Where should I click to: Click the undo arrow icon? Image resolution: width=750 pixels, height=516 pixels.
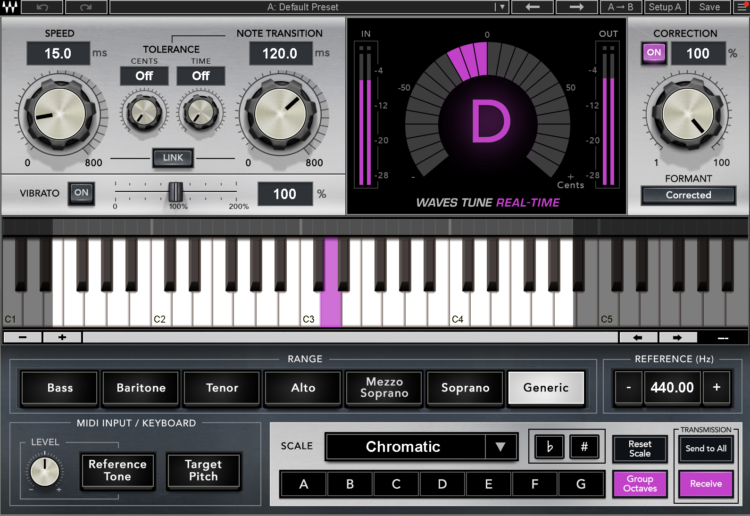[42, 7]
